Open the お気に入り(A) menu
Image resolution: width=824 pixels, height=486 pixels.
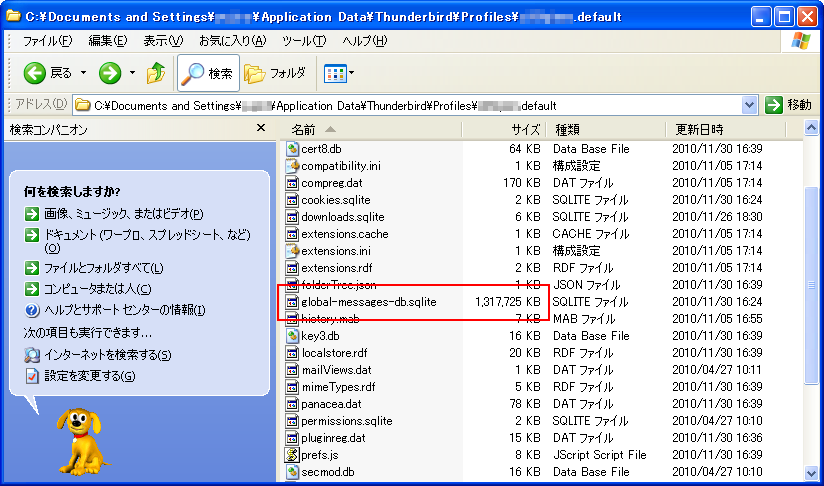(x=232, y=40)
